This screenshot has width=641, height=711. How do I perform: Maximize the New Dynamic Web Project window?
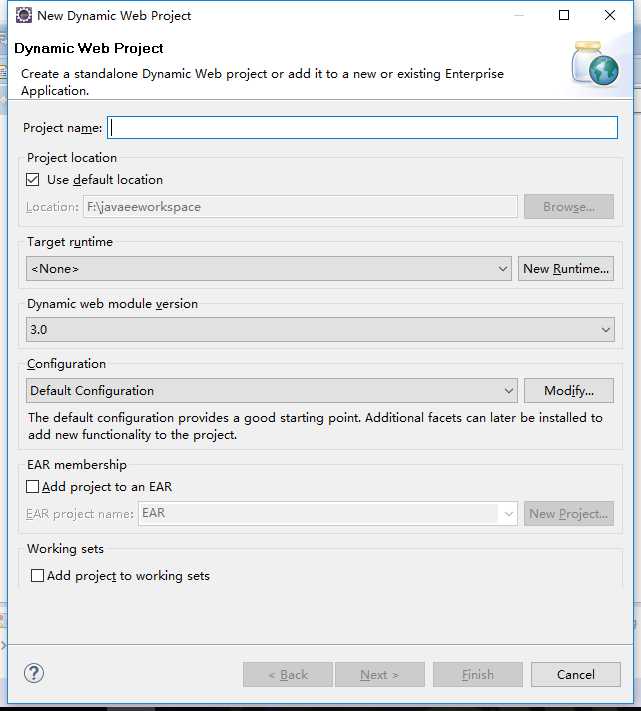tap(564, 16)
